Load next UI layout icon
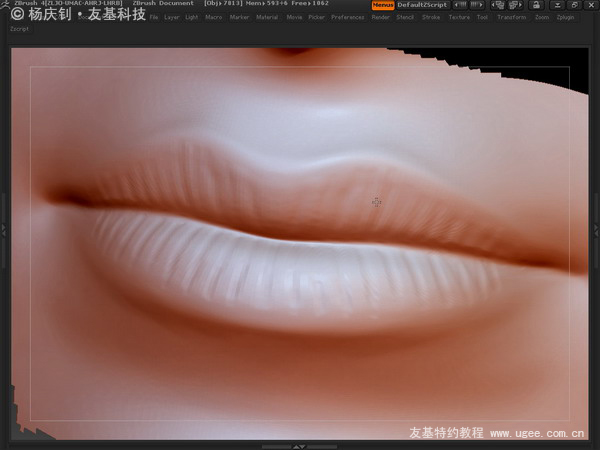Image resolution: width=600 pixels, height=450 pixels. click(515, 5)
